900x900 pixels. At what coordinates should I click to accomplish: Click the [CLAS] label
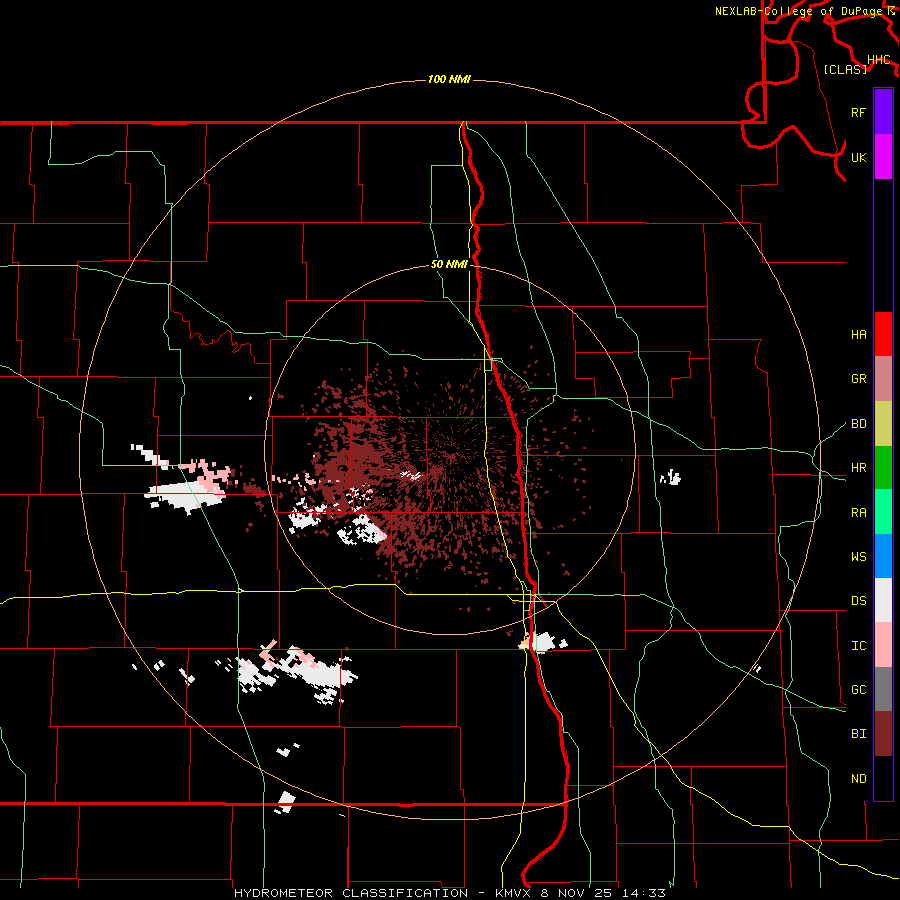click(845, 69)
